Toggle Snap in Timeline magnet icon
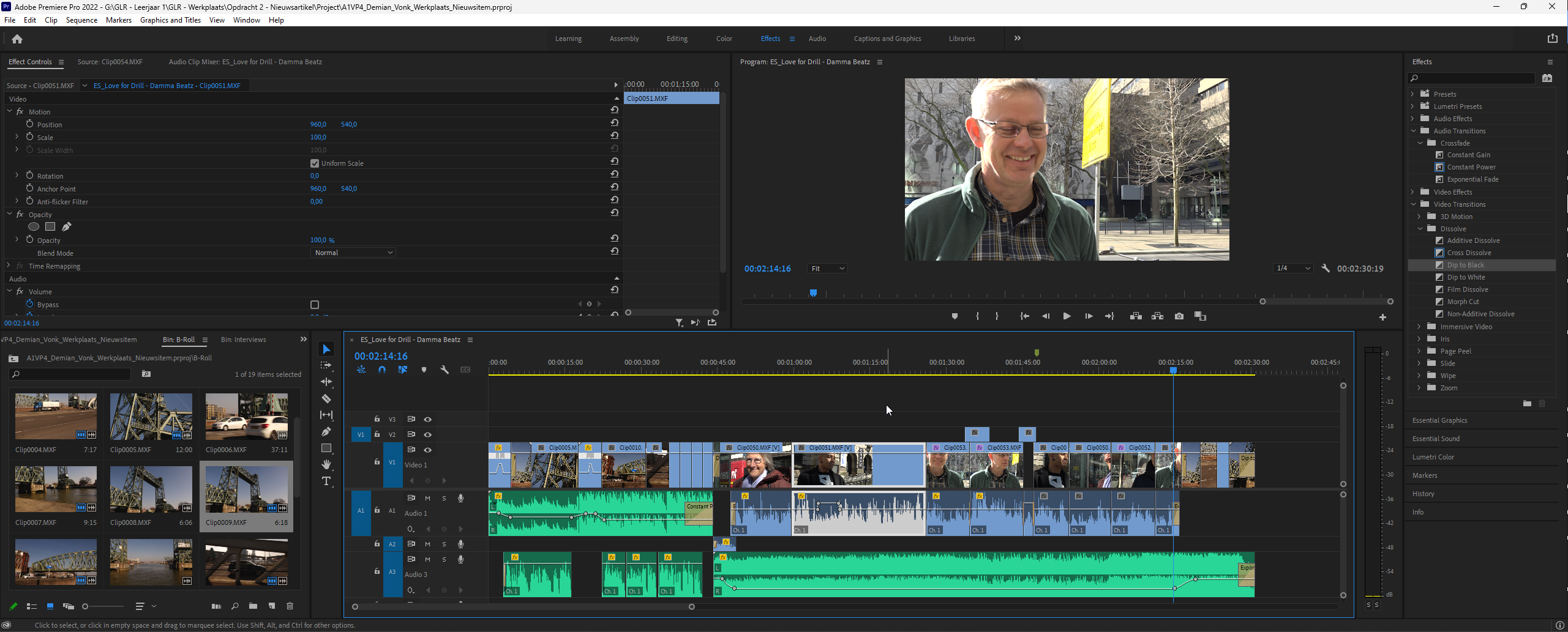Screen dimensions: 1568x632 click(x=382, y=370)
